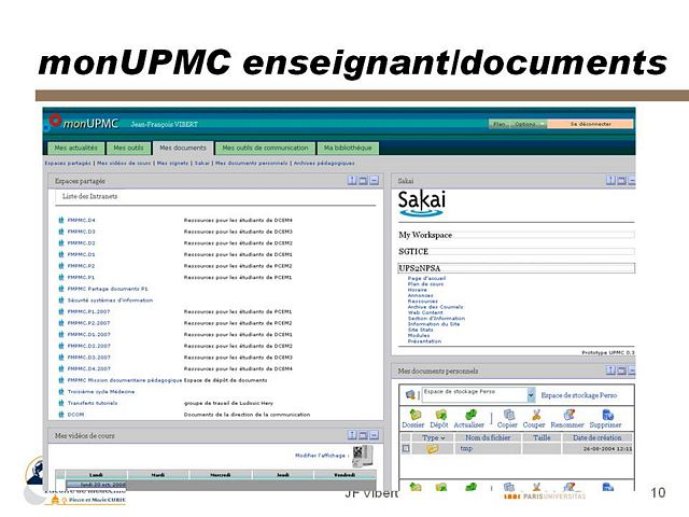Tick the checkbox for the tmp folder
Viewport: 689px width, 517px height.
(x=406, y=448)
